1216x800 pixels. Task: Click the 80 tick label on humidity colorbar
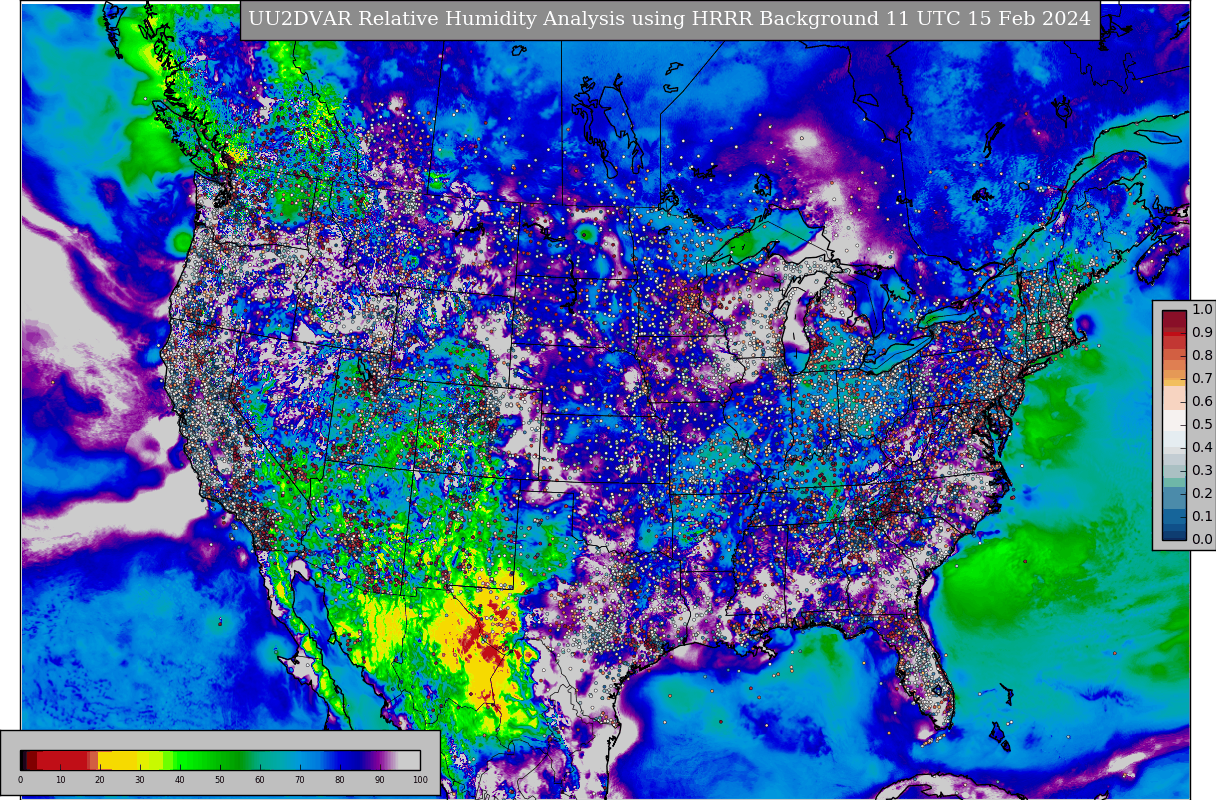[x=340, y=780]
